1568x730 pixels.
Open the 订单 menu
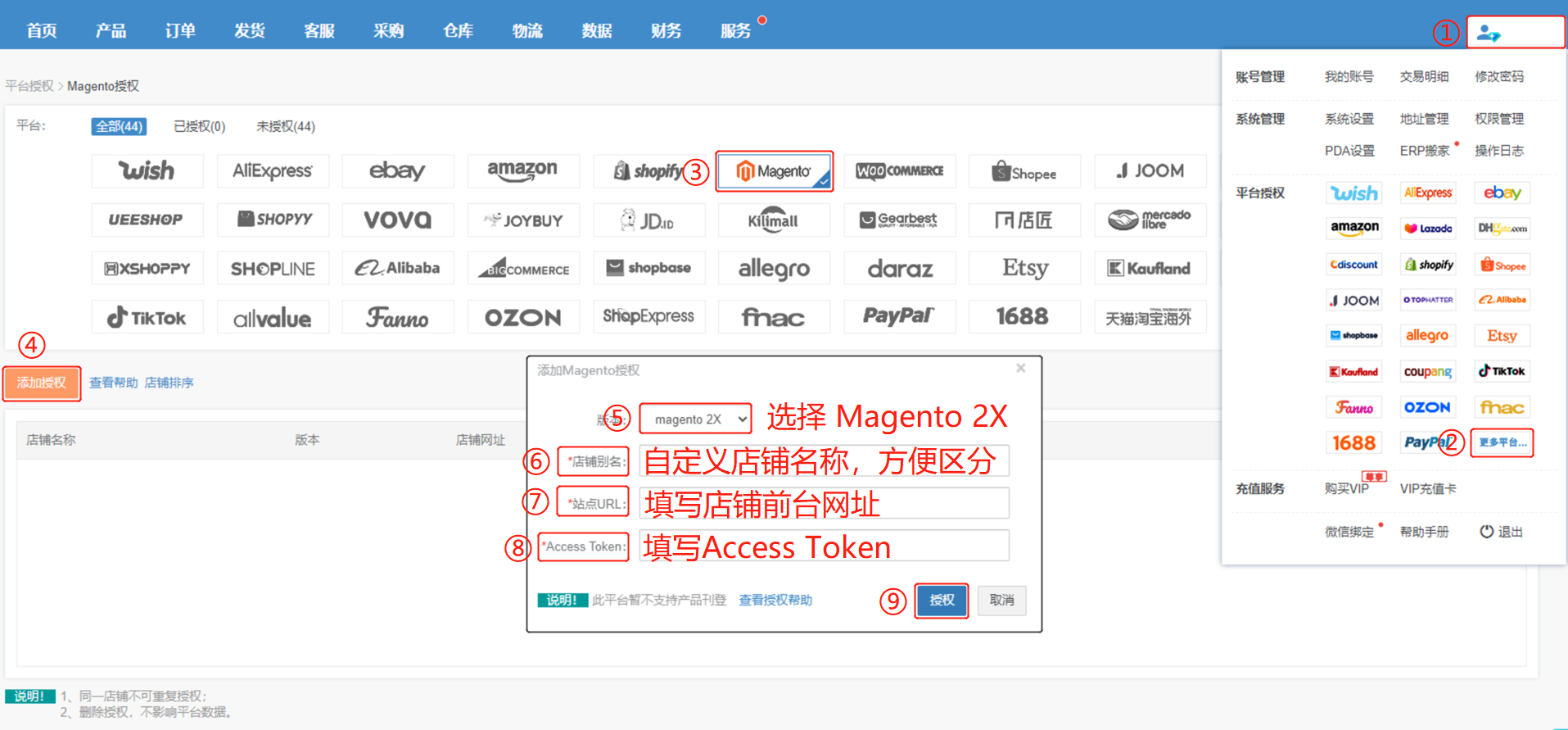coord(180,31)
